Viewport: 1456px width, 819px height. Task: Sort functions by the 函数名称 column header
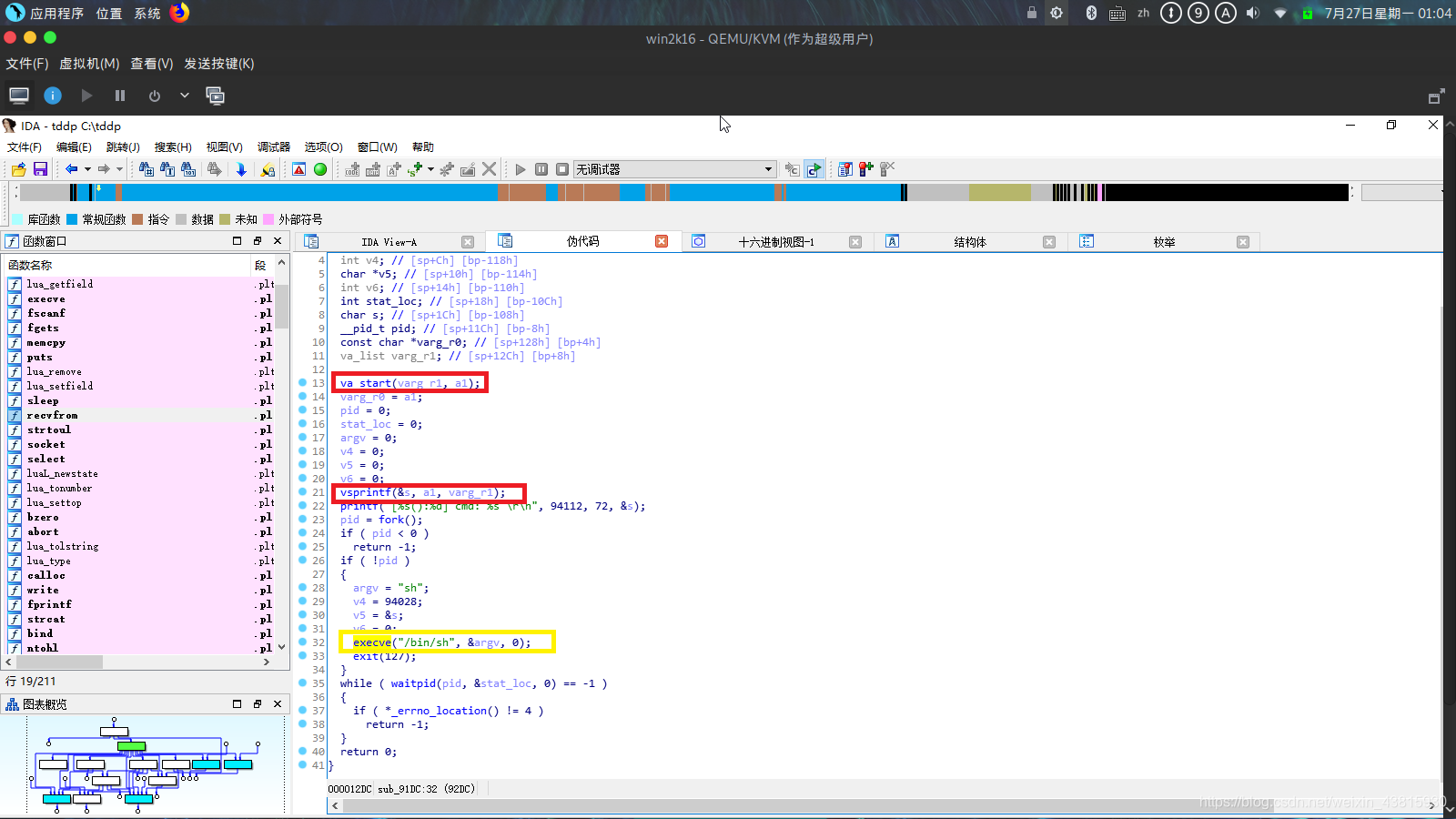[127, 265]
